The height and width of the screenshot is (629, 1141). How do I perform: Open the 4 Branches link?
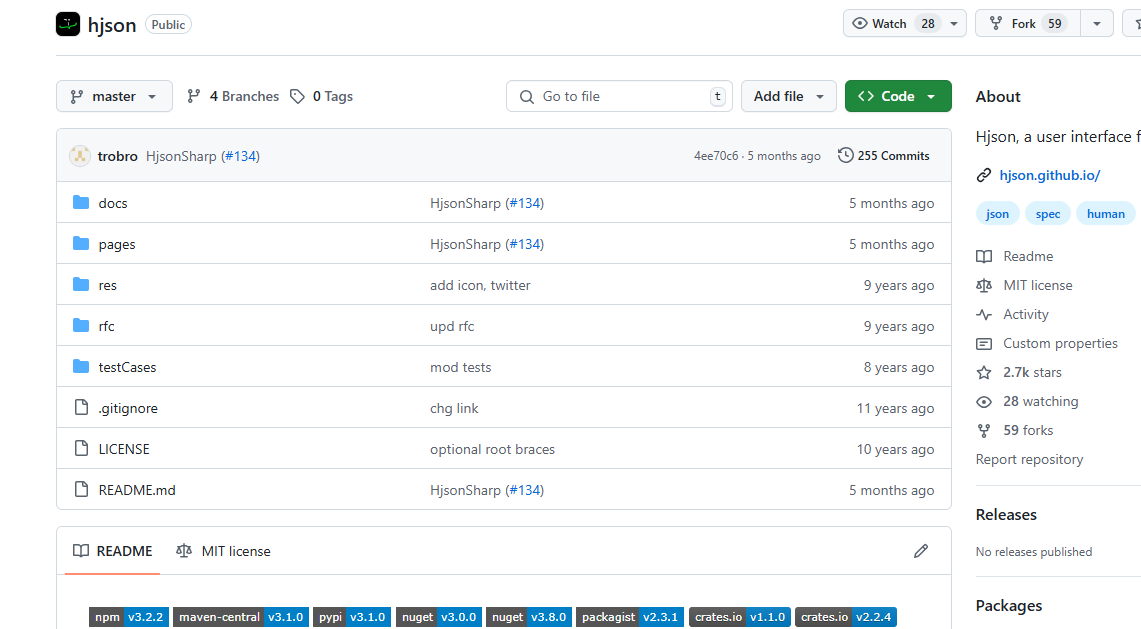click(233, 96)
